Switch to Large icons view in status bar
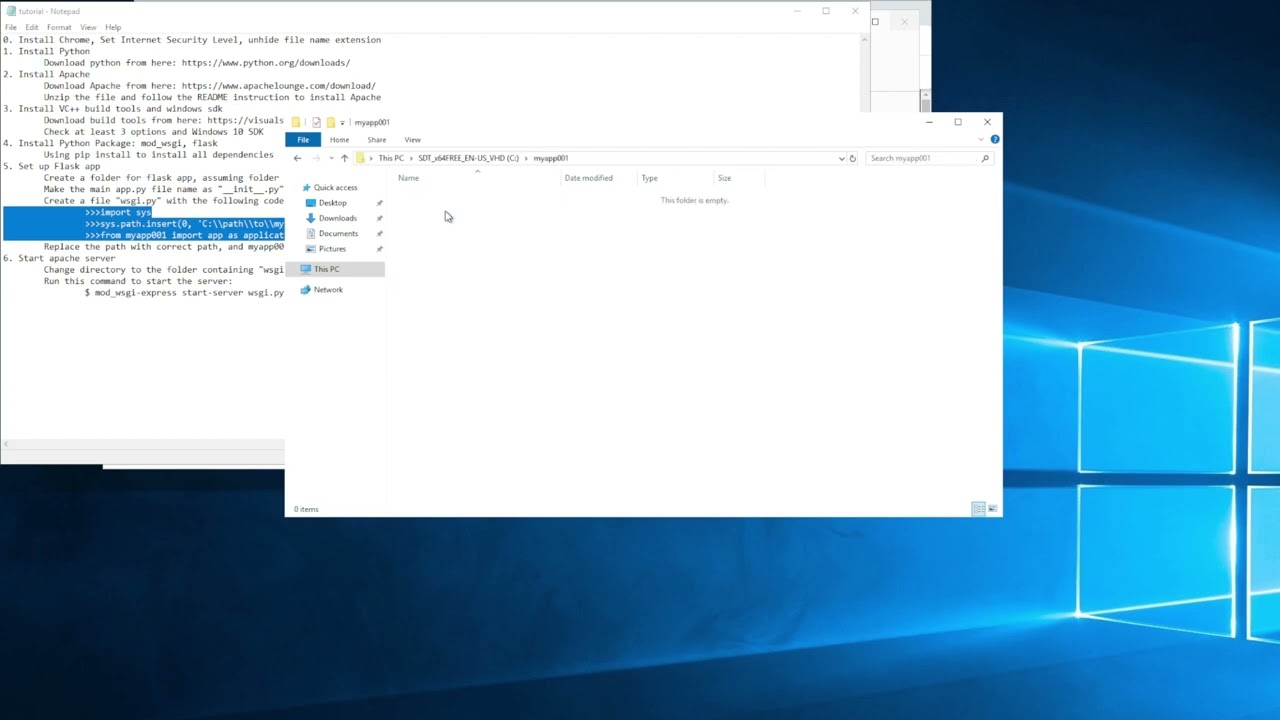Screen dimensions: 1280x720 click(x=992, y=509)
